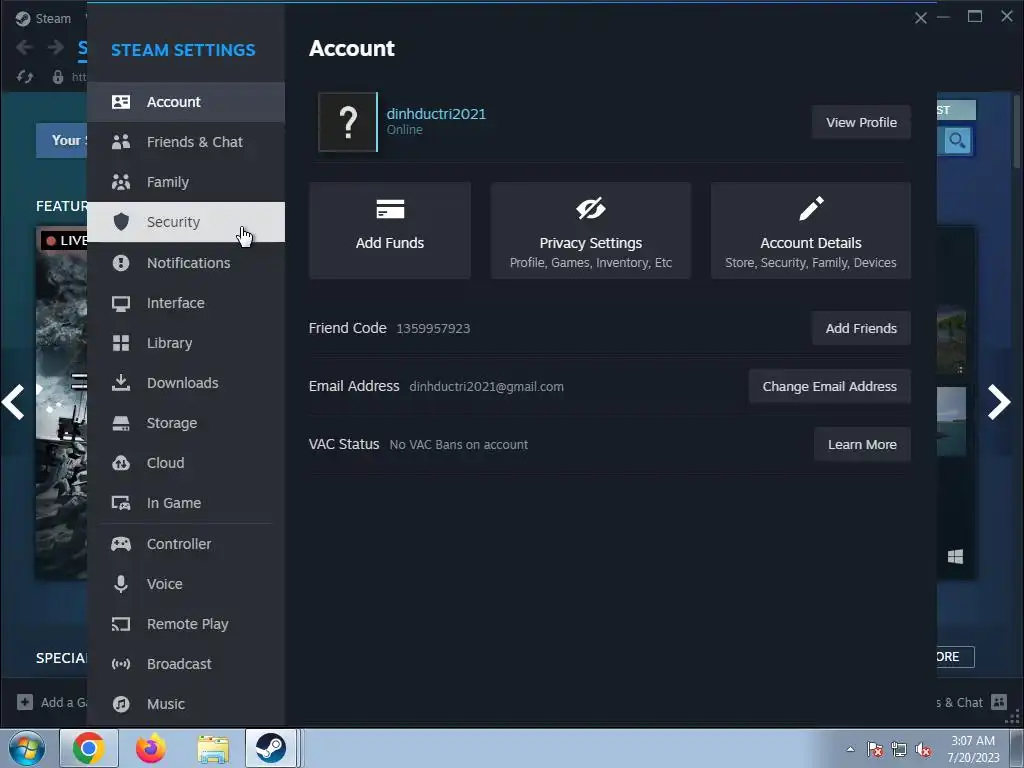The image size is (1024, 768).
Task: Click the carousel previous arrow
Action: [x=13, y=402]
